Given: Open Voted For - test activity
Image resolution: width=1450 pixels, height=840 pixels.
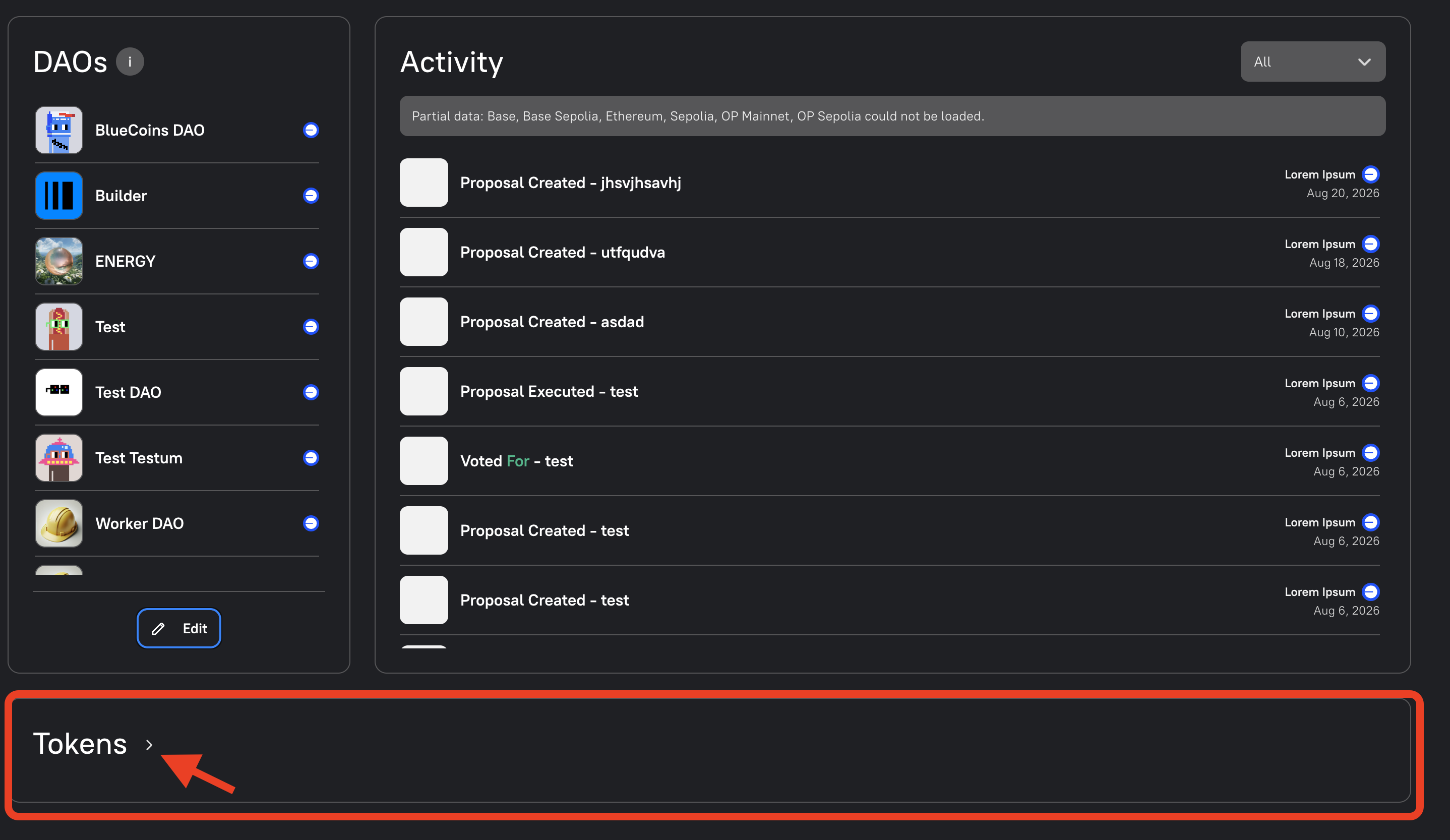Looking at the screenshot, I should pyautogui.click(x=889, y=461).
